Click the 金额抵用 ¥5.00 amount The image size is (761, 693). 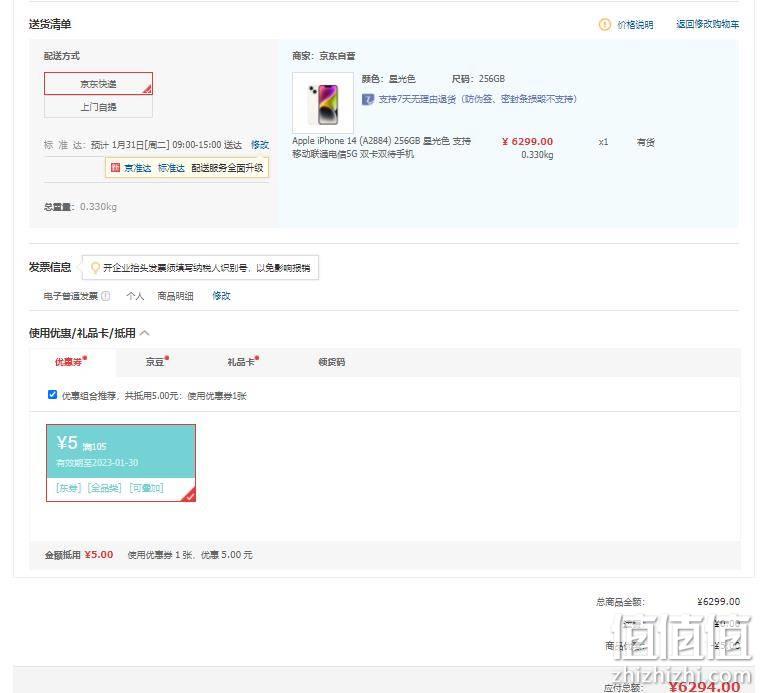point(99,554)
